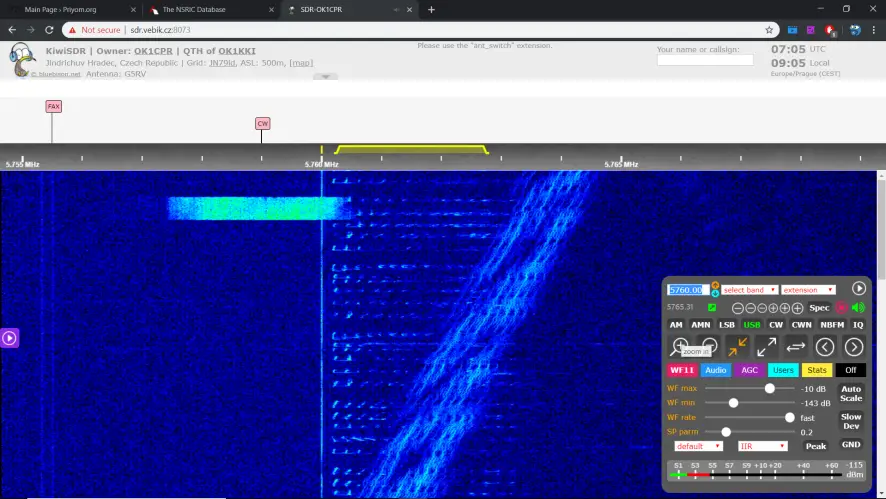The image size is (886, 499).
Task: Expand the IIR filter dropdown
Action: pyautogui.click(x=762, y=446)
